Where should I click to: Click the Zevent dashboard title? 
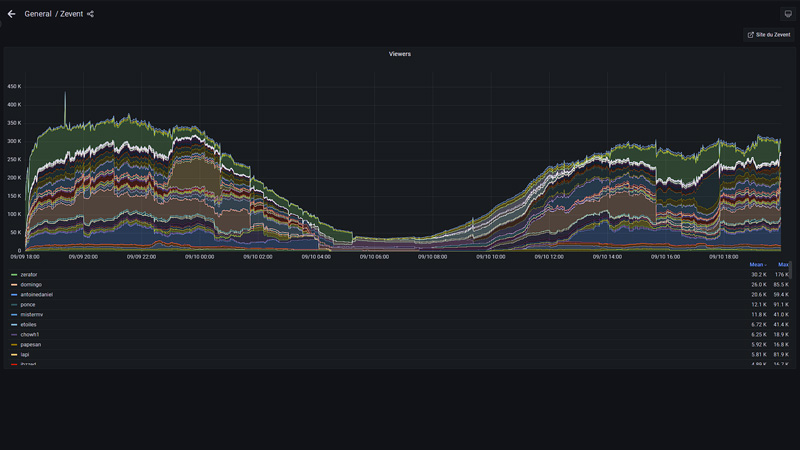[x=71, y=14]
